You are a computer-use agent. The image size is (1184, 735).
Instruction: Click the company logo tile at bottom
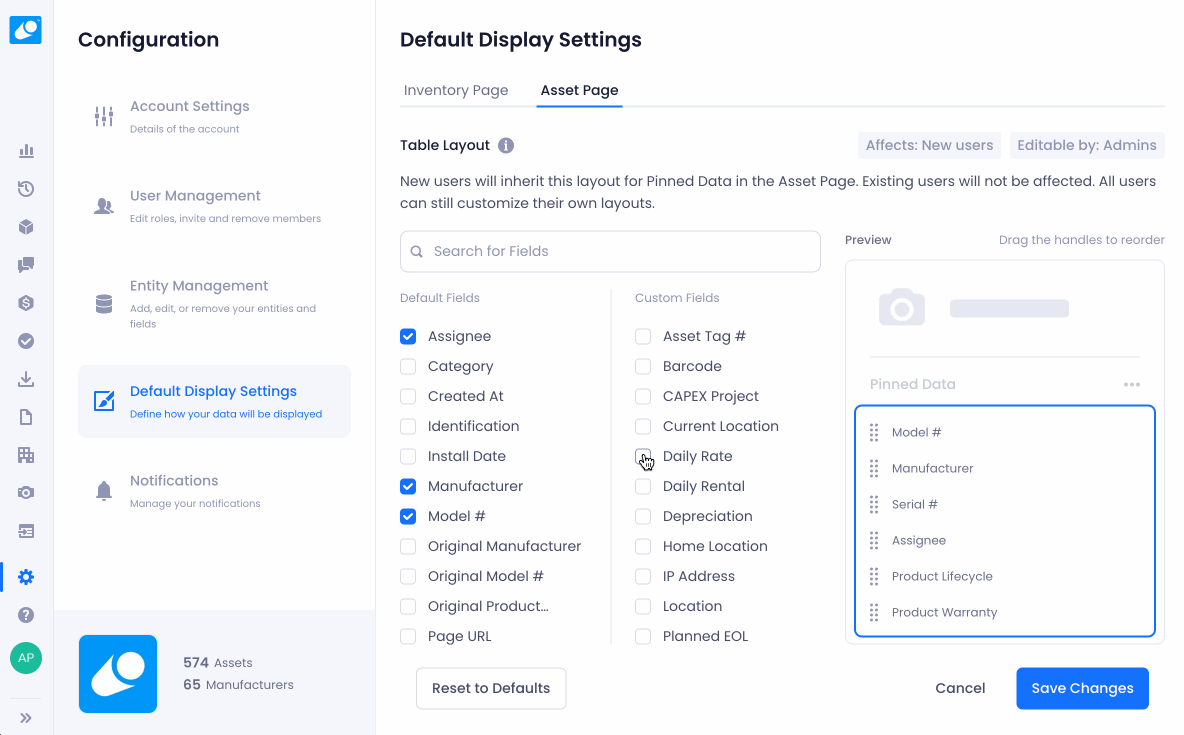point(118,674)
